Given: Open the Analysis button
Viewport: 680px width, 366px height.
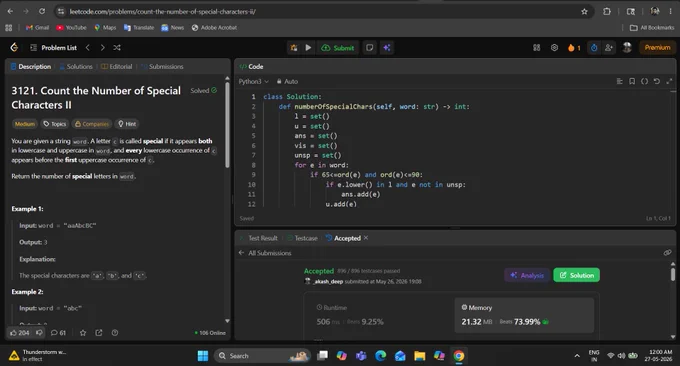Looking at the screenshot, I should [527, 275].
